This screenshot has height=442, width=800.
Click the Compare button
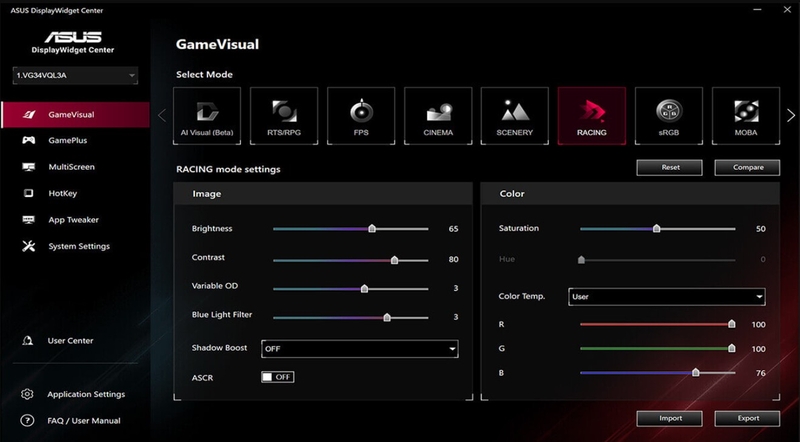tap(747, 167)
